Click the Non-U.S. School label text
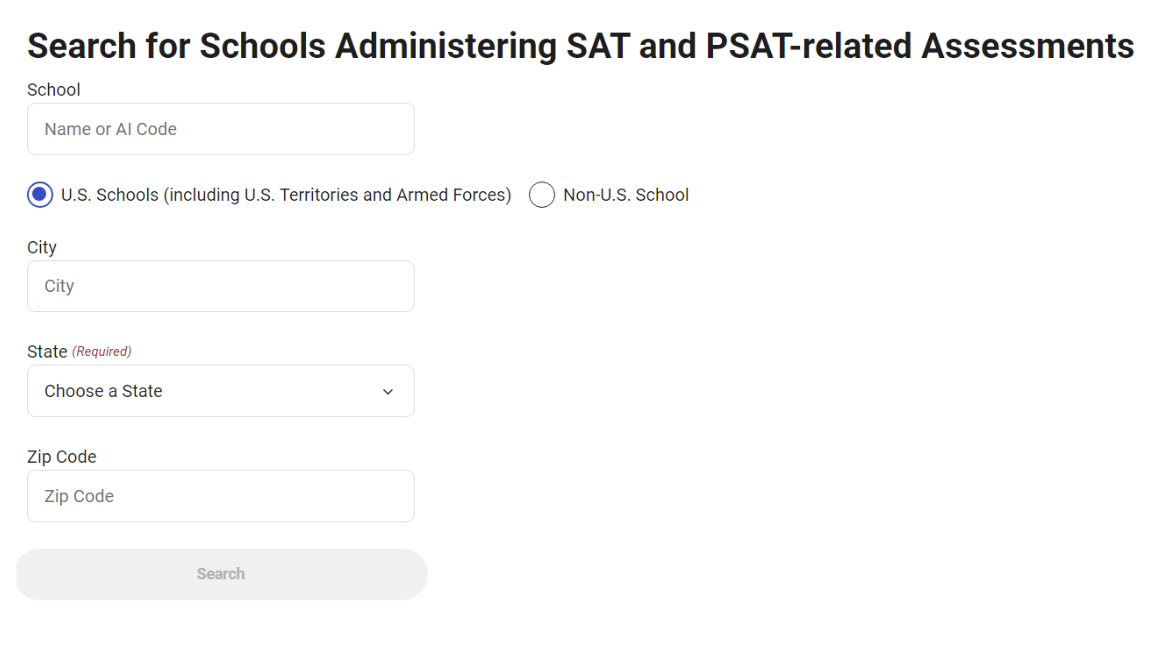The width and height of the screenshot is (1156, 648). pyautogui.click(x=625, y=194)
